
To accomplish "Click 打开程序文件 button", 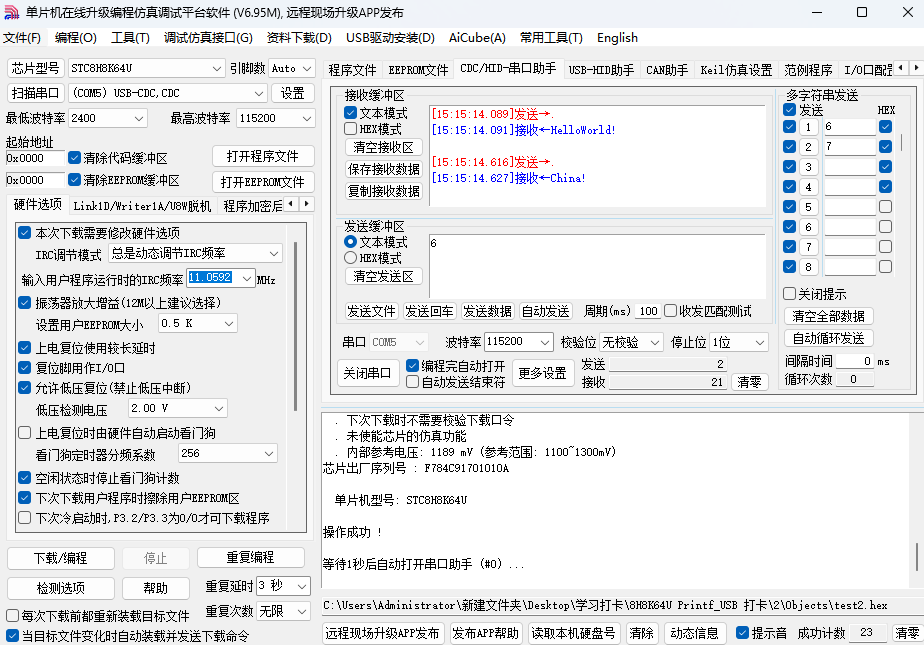I will click(263, 156).
